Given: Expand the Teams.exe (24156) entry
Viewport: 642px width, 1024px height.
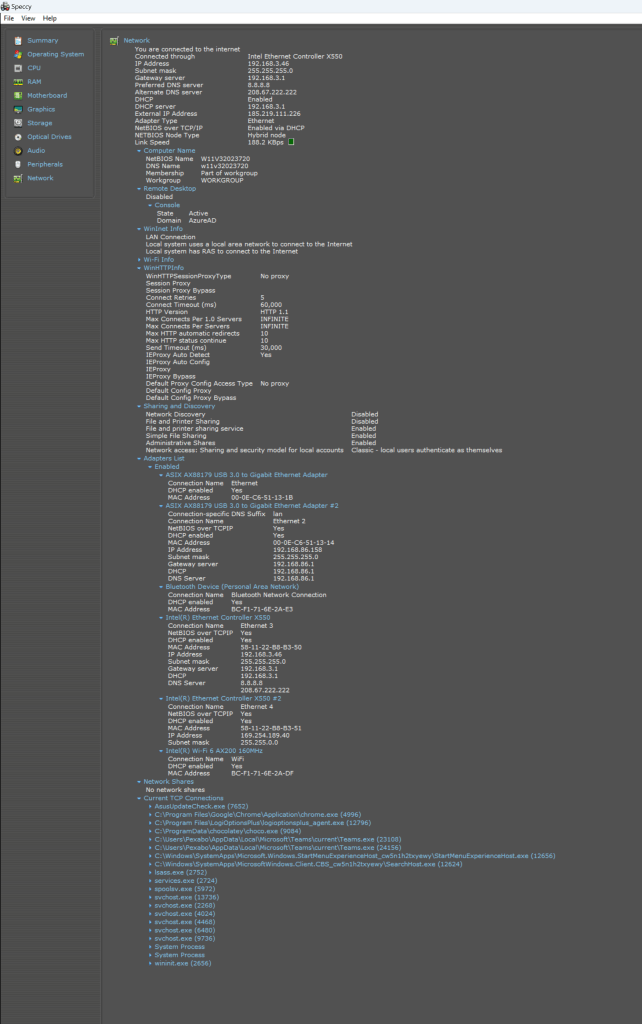Looking at the screenshot, I should click(x=150, y=848).
